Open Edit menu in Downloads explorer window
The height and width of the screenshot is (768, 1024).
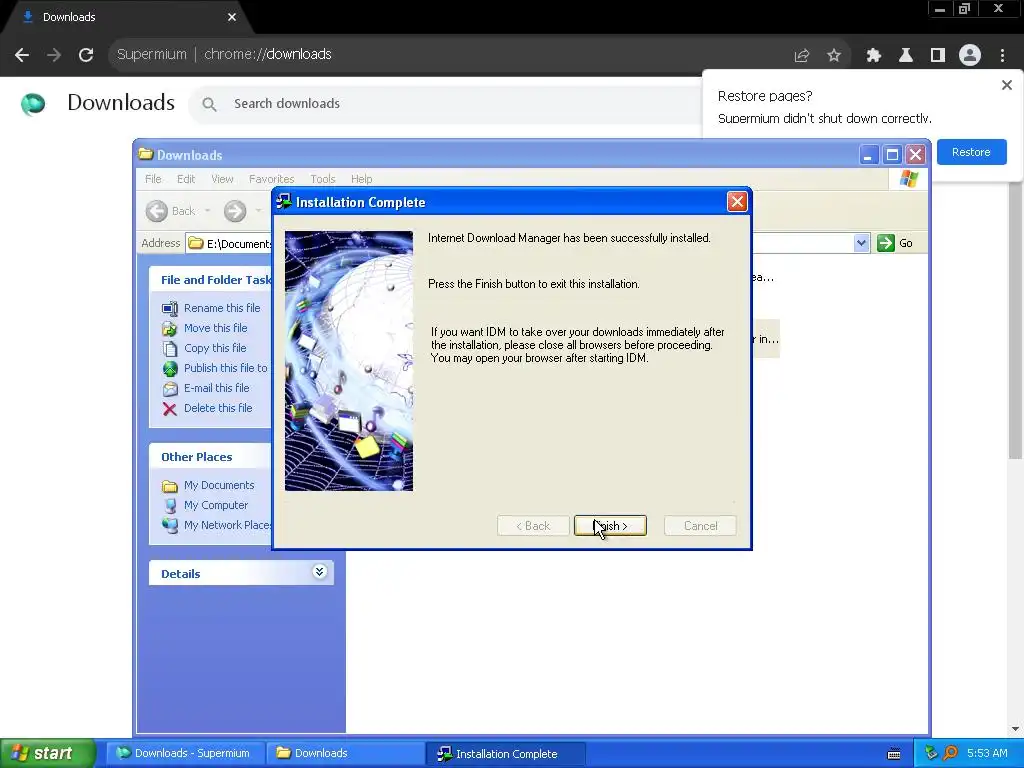coord(185,179)
